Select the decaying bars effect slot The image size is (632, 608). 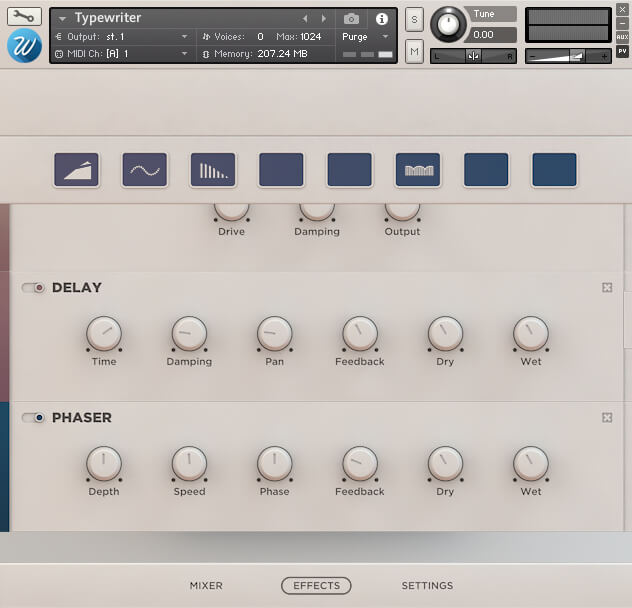coord(213,170)
